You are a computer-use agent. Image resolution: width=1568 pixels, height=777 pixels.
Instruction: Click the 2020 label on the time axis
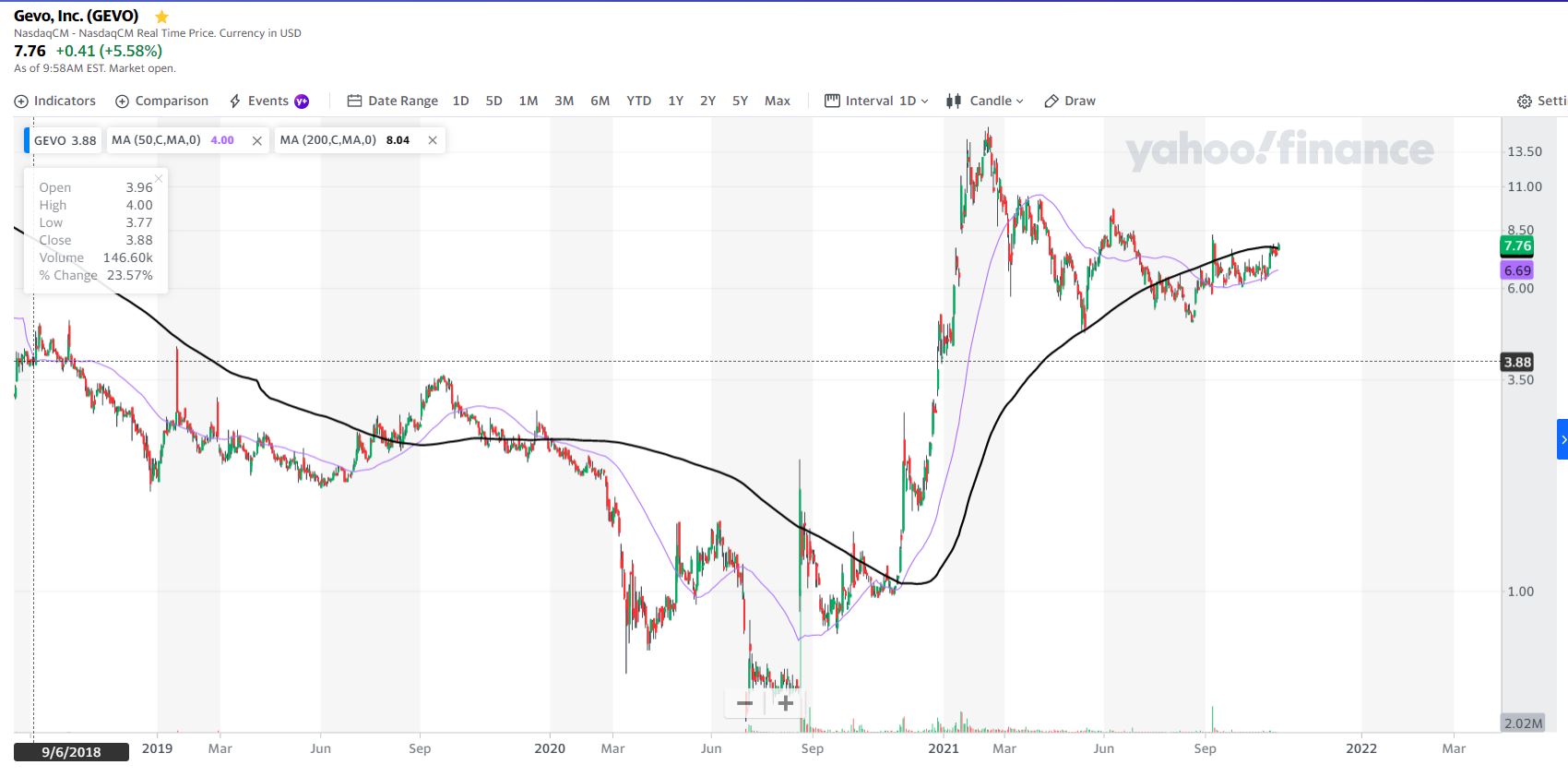(550, 748)
